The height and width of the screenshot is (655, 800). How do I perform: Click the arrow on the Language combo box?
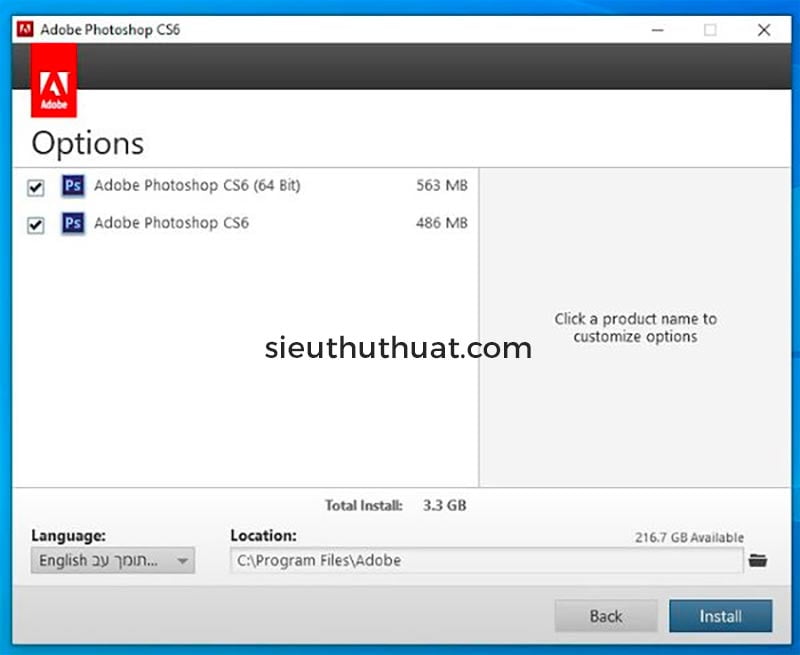click(182, 561)
